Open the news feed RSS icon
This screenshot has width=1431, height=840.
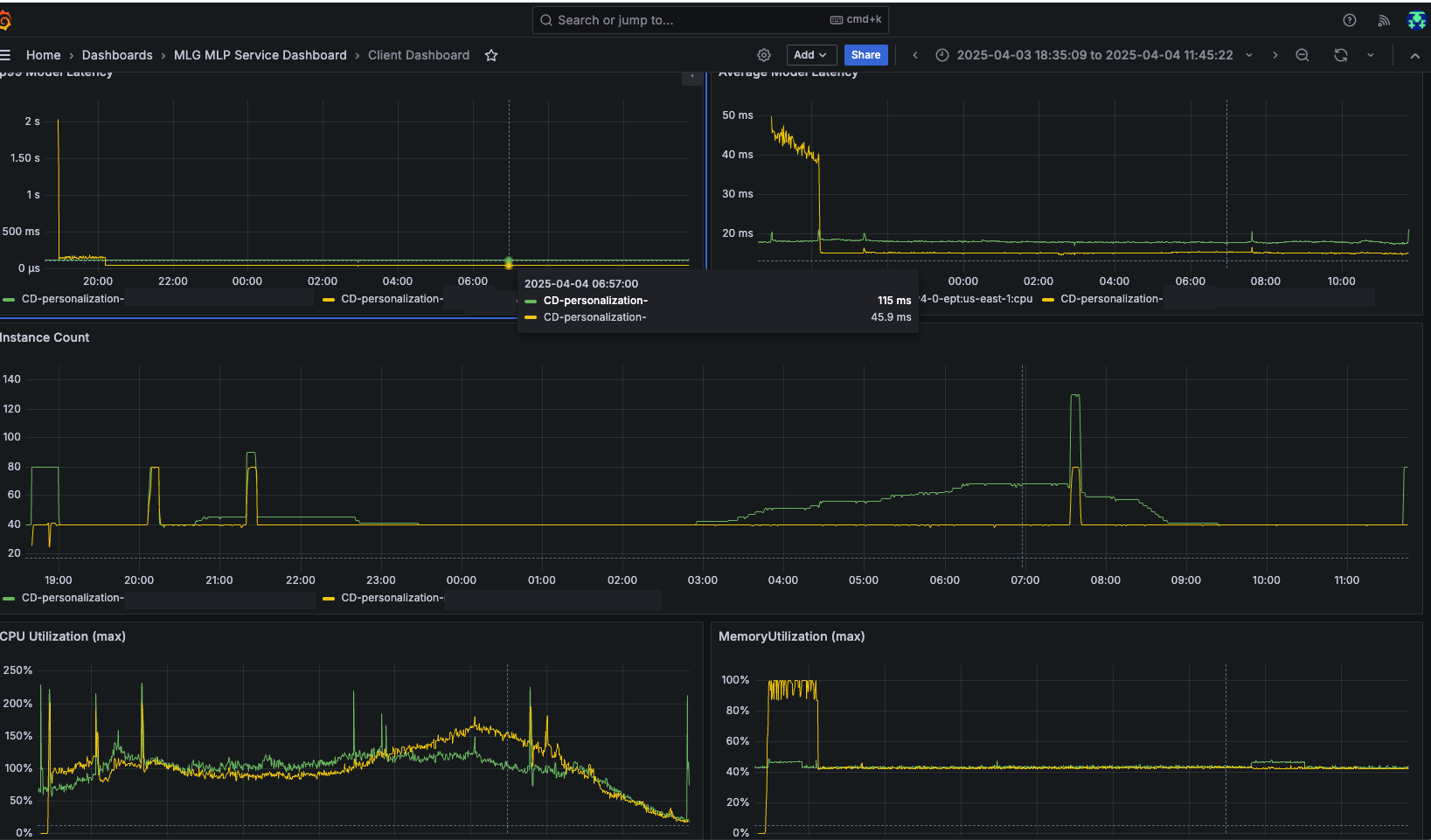pos(1384,20)
